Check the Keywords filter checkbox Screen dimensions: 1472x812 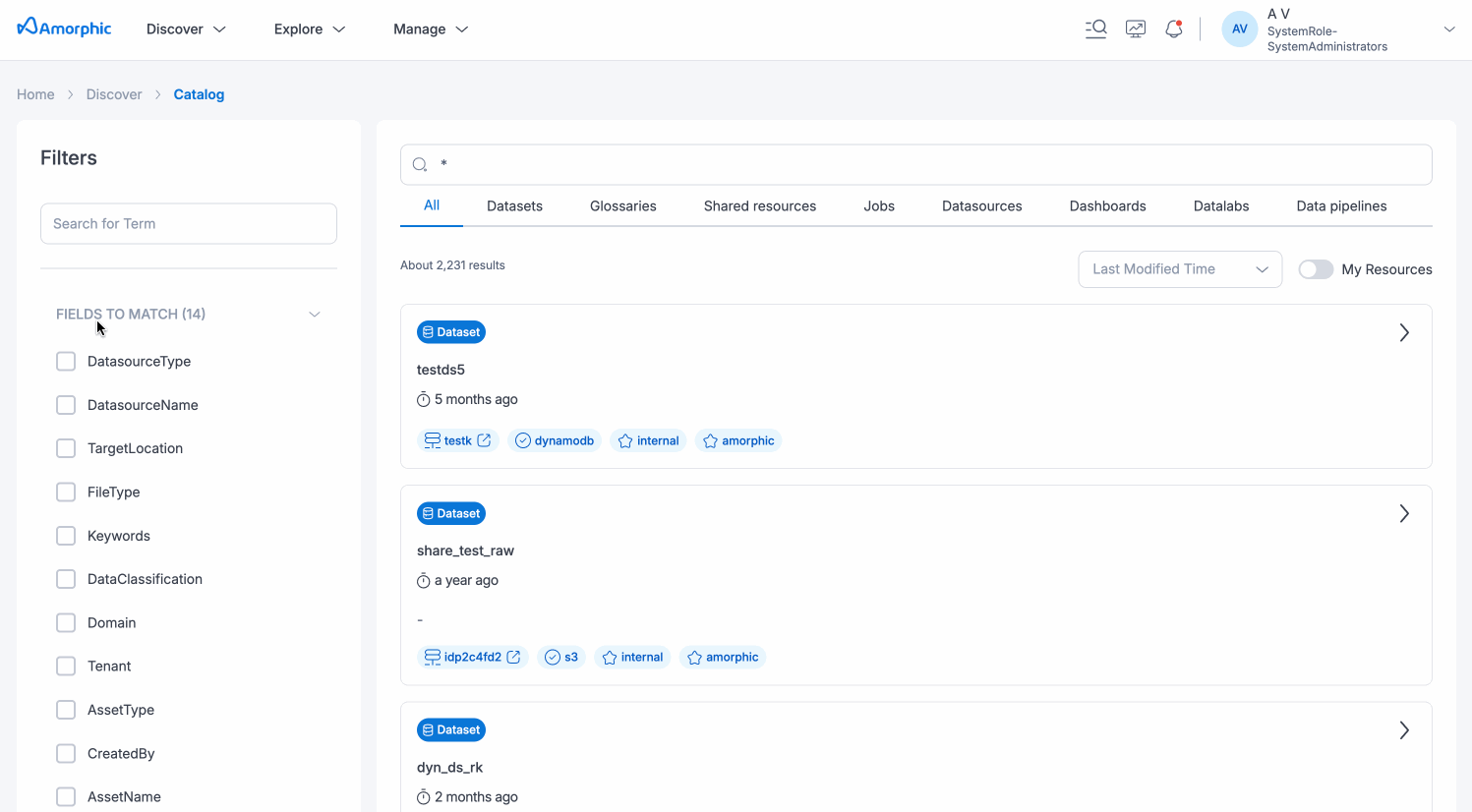66,536
